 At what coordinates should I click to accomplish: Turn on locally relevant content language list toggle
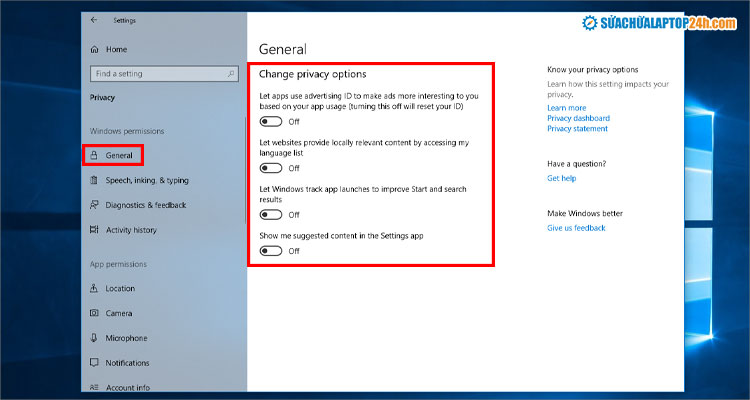click(x=270, y=168)
